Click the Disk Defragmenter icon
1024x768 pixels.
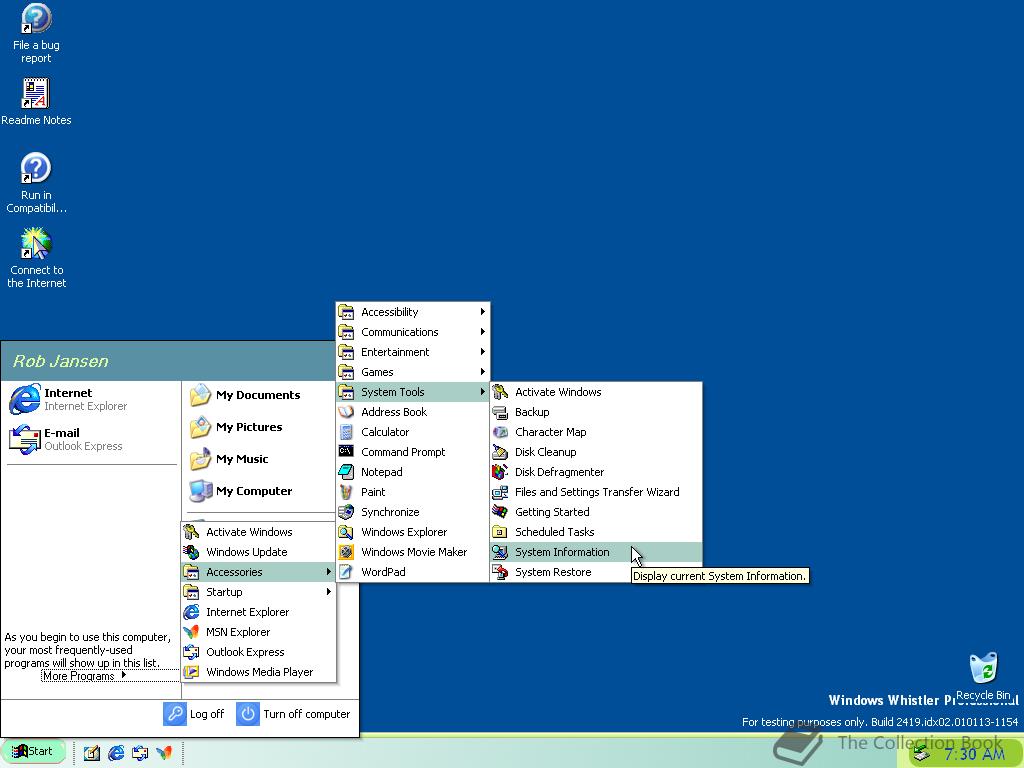pos(500,472)
